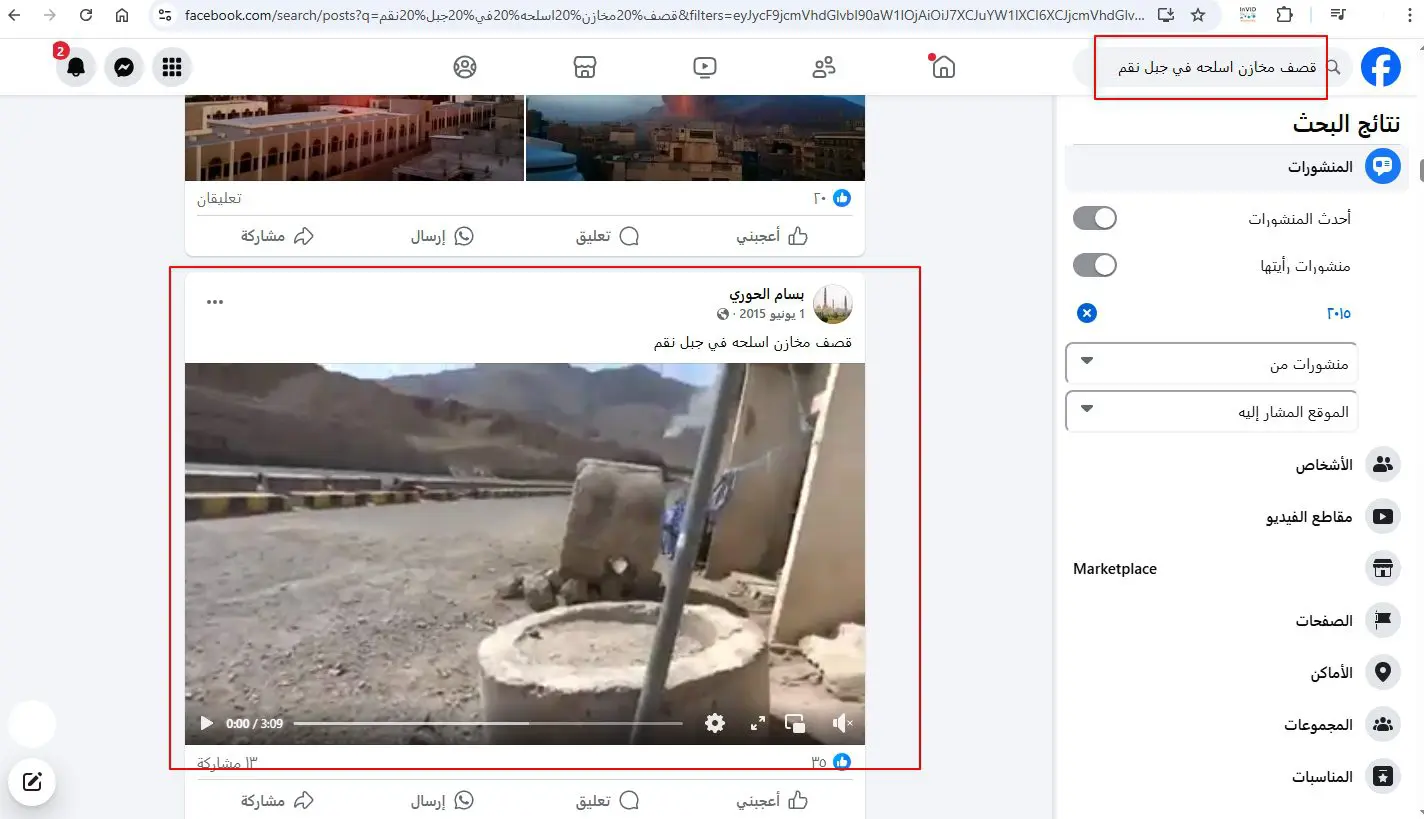Click أعجبني button under the video post
Image resolution: width=1424 pixels, height=819 pixels.
772,800
